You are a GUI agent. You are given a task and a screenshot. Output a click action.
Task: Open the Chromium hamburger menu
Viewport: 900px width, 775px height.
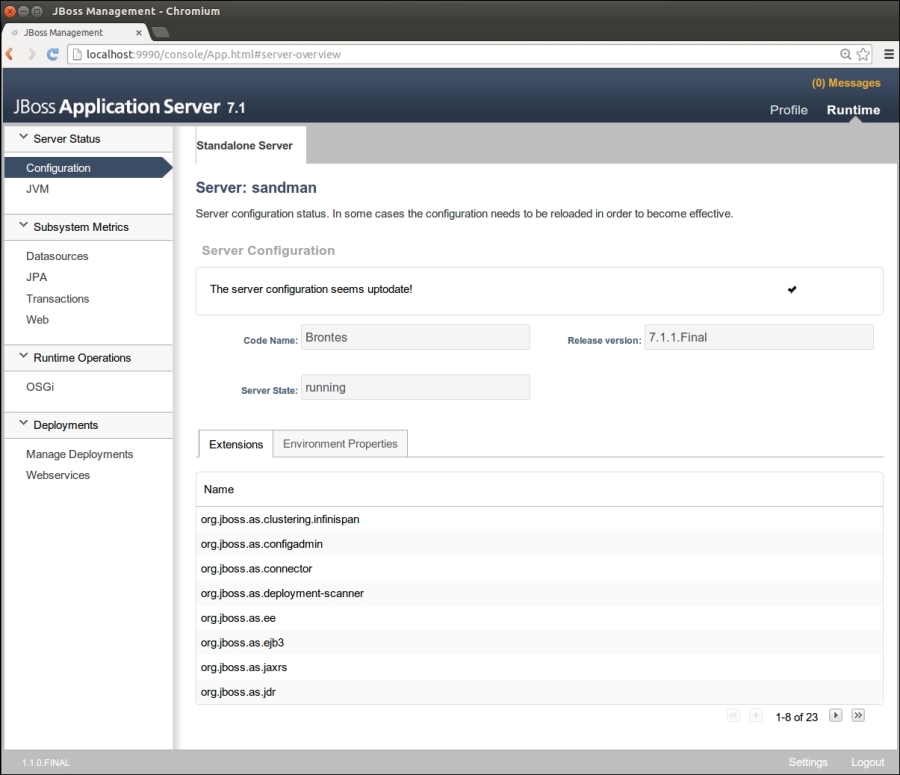tap(889, 54)
